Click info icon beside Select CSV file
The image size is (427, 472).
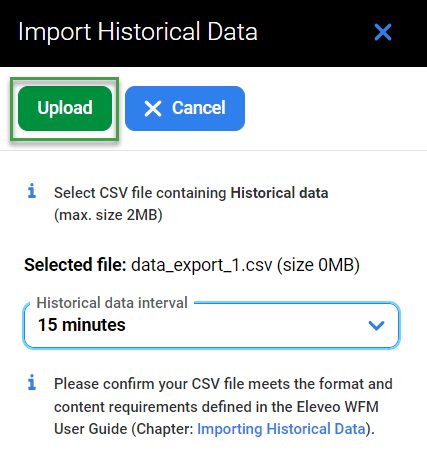point(32,191)
